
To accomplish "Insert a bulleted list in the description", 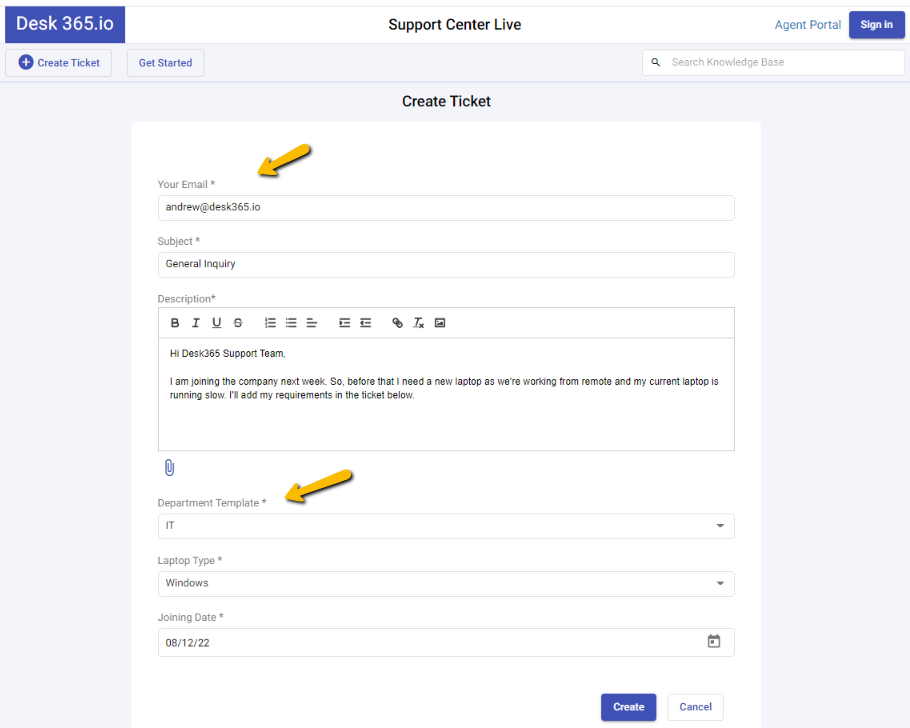I will (x=290, y=322).
